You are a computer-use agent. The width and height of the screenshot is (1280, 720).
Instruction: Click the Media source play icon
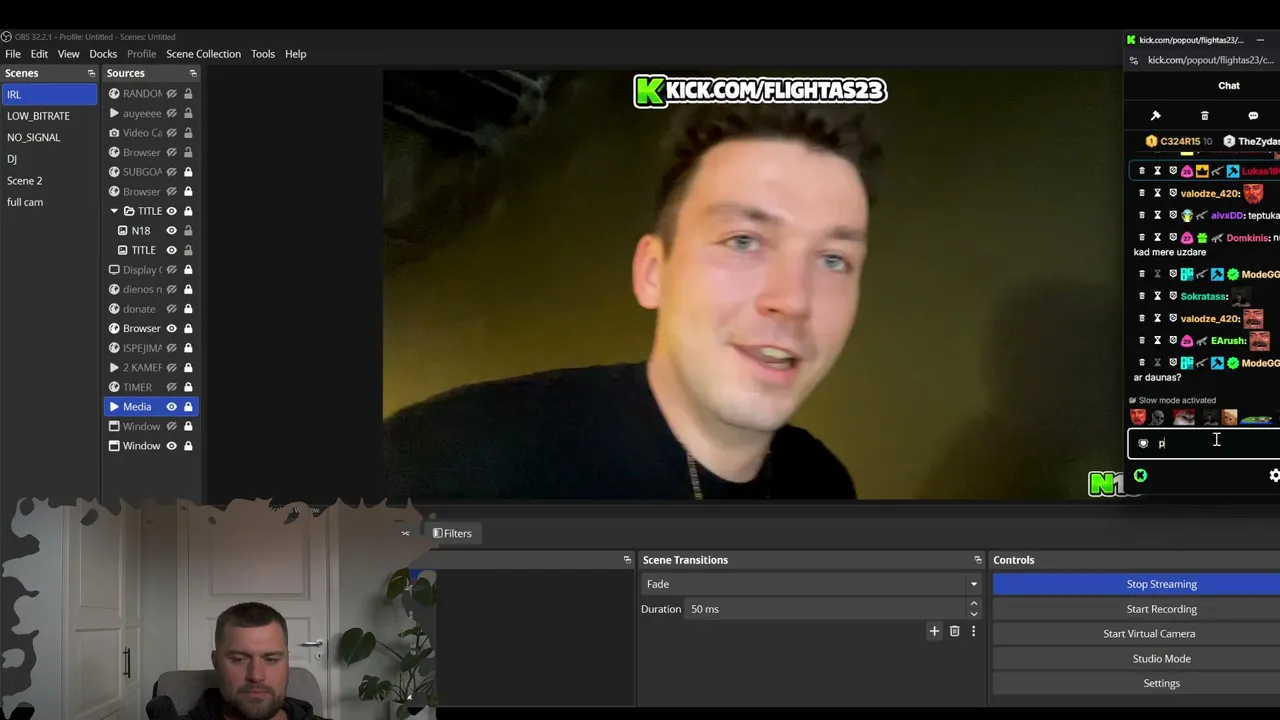(114, 407)
